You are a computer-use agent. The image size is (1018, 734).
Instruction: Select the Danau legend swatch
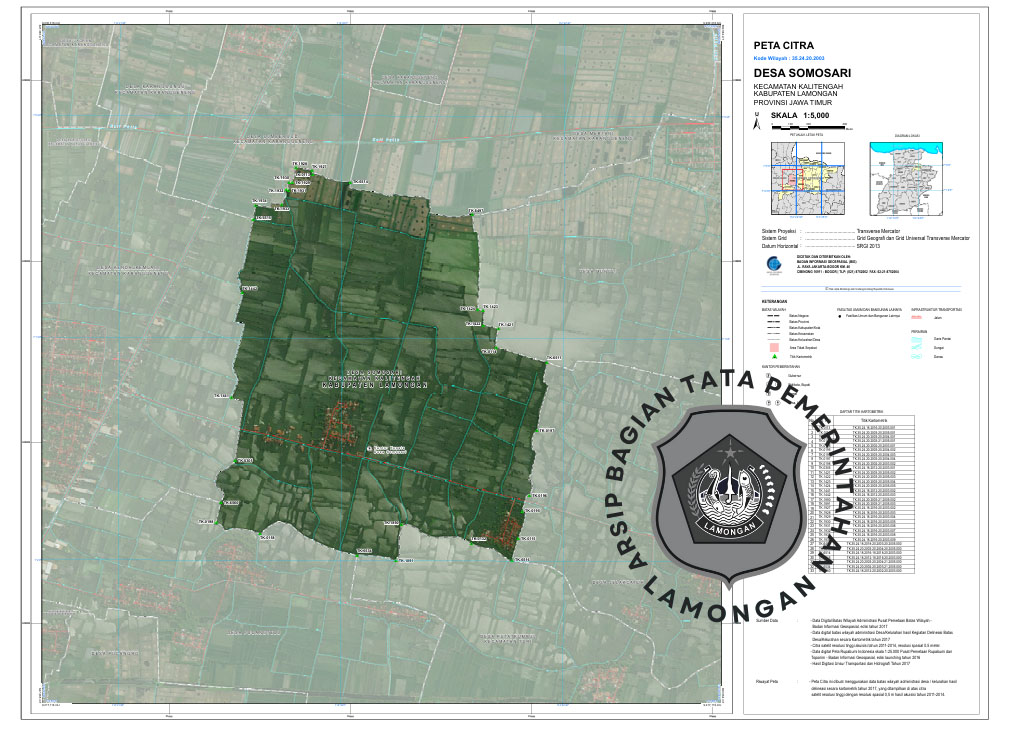(917, 356)
